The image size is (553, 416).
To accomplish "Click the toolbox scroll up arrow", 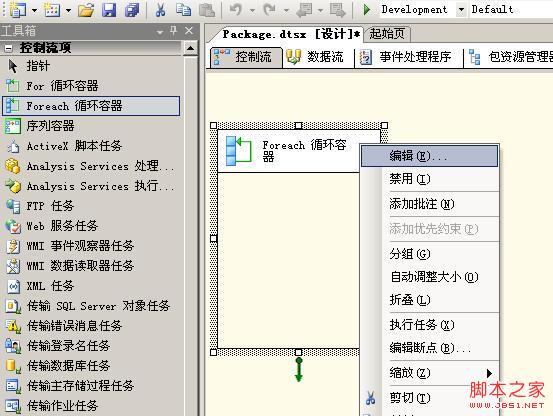I will tap(190, 48).
